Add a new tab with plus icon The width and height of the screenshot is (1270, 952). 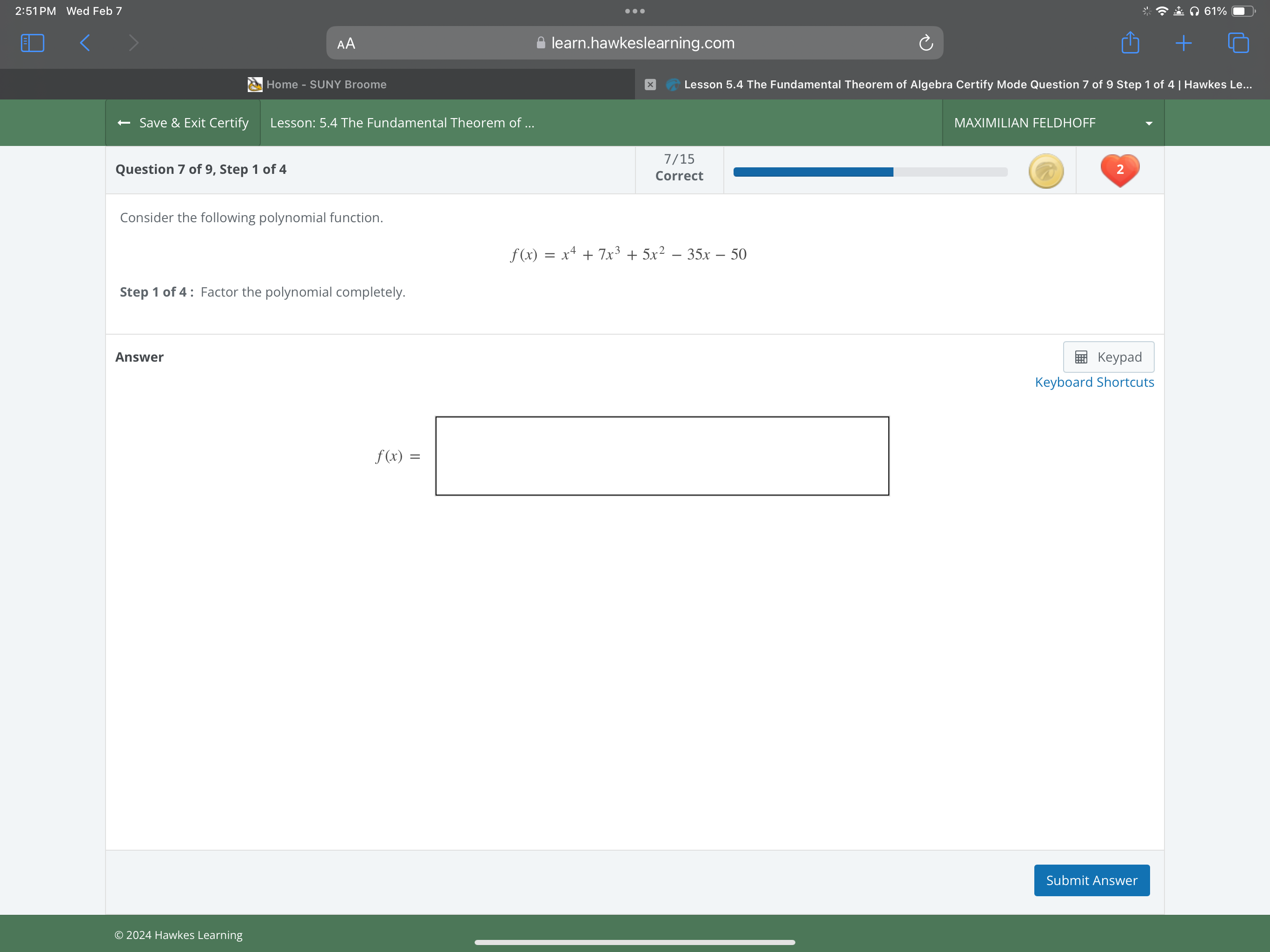1184,43
